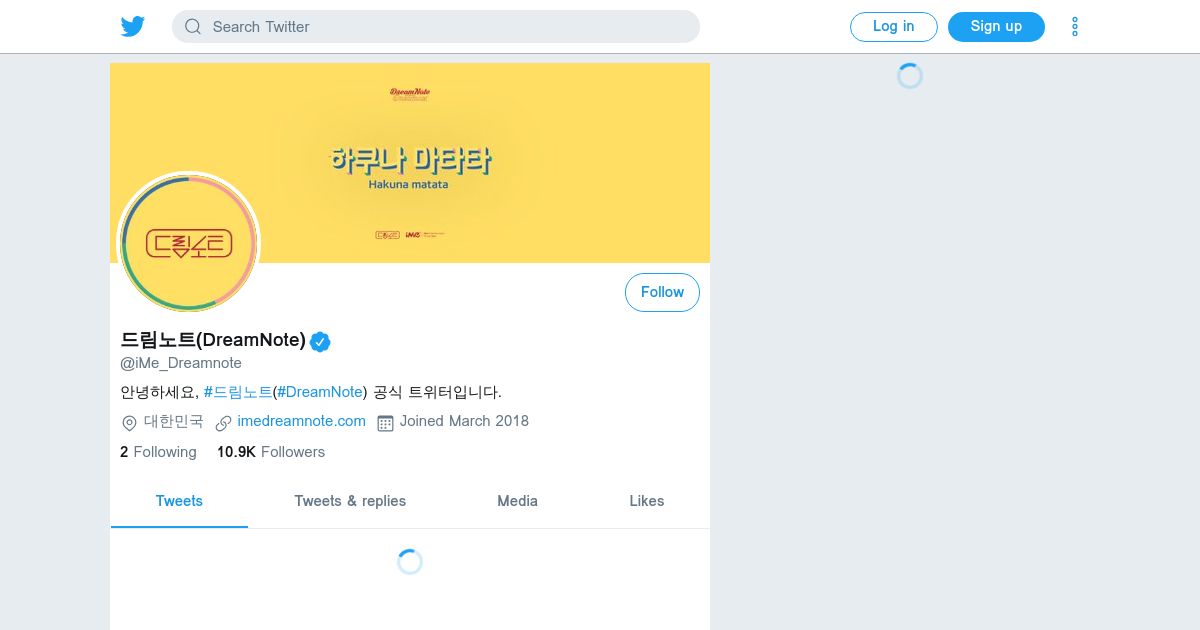Viewport: 1200px width, 630px height.
Task: Focus the Search Twitter field
Action: [x=436, y=27]
